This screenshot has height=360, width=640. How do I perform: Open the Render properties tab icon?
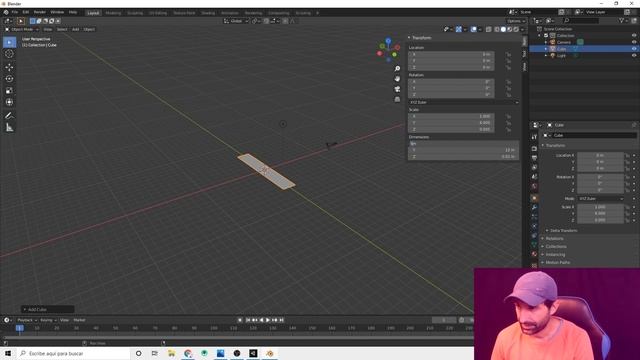pyautogui.click(x=534, y=149)
